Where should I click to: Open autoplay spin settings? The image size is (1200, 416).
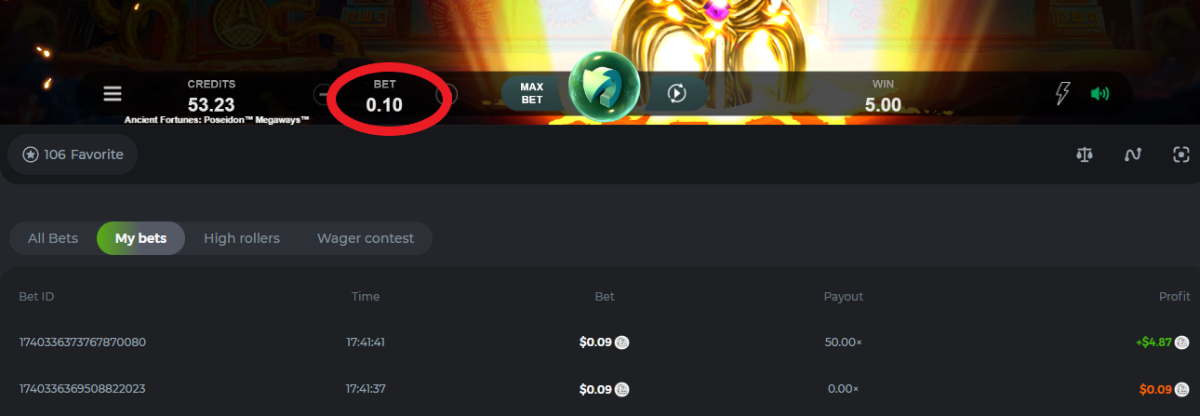coord(676,94)
